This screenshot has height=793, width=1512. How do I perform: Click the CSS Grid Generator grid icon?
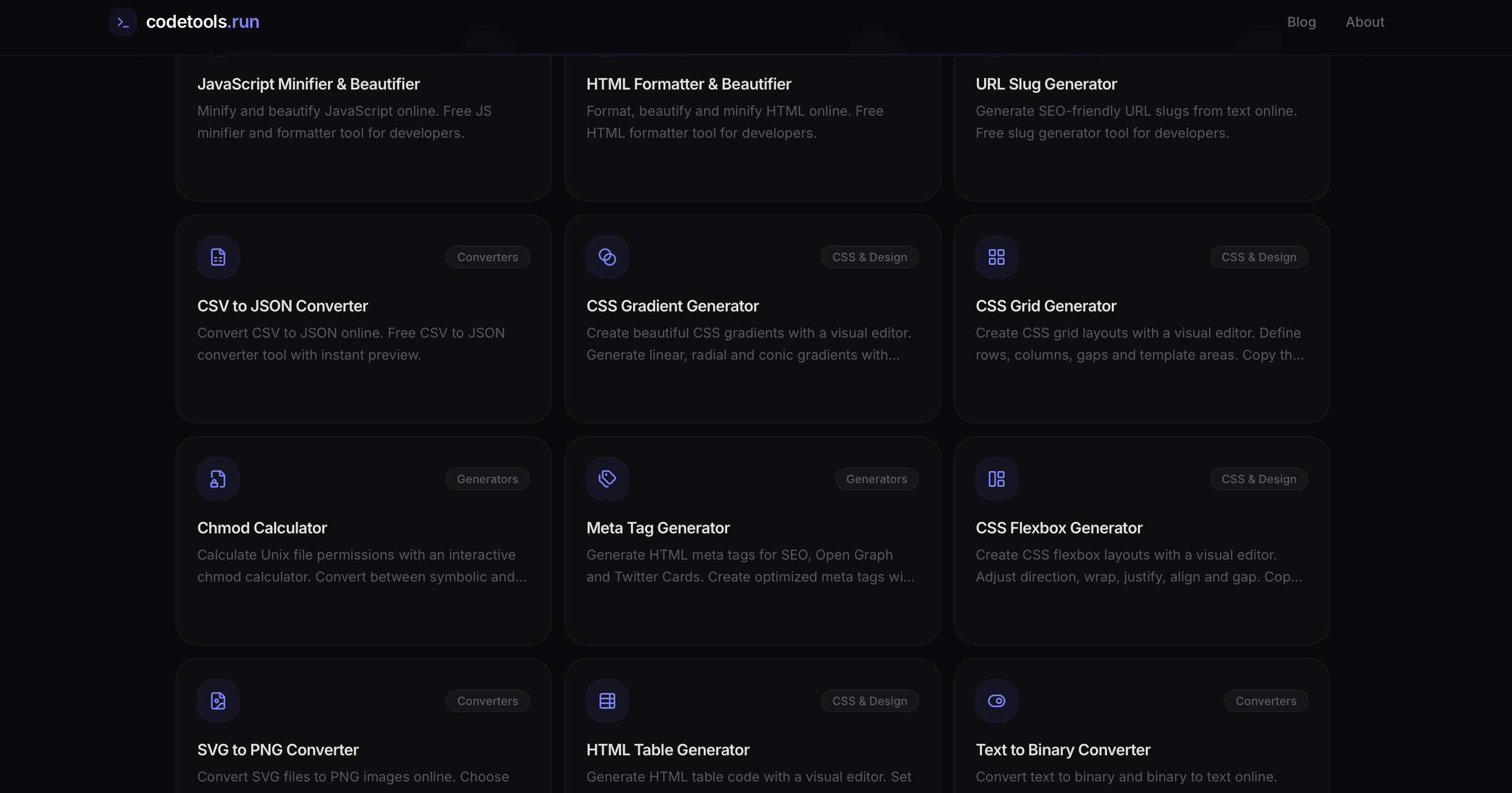click(x=996, y=256)
